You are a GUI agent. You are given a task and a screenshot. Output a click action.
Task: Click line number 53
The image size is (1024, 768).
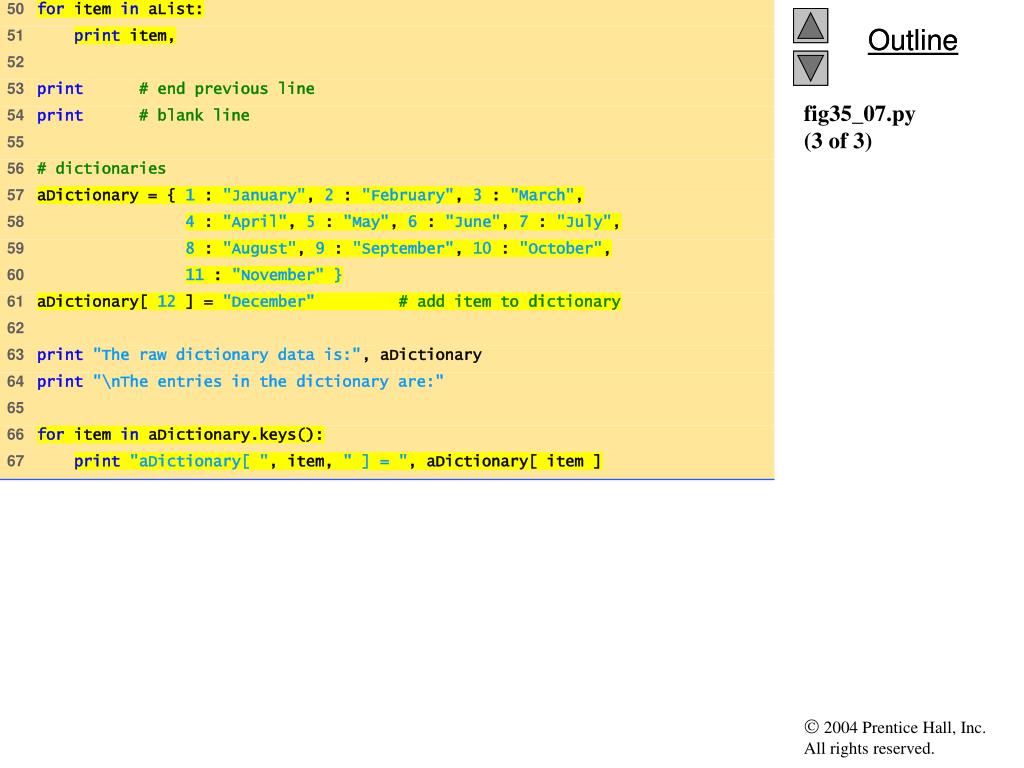15,89
